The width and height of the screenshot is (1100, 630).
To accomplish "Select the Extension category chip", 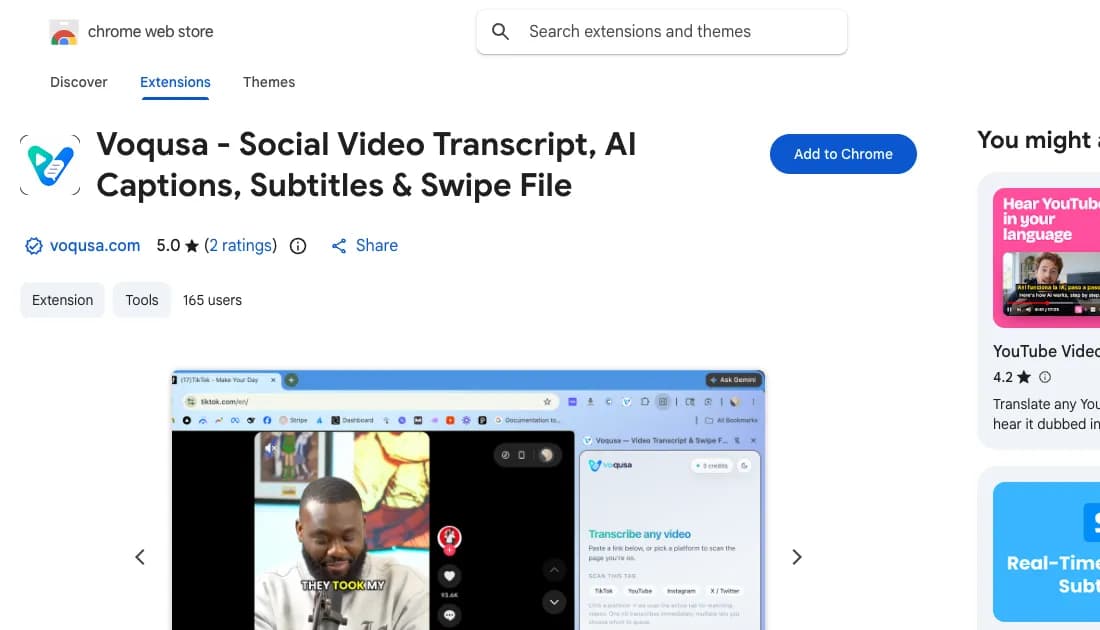I will (x=62, y=300).
